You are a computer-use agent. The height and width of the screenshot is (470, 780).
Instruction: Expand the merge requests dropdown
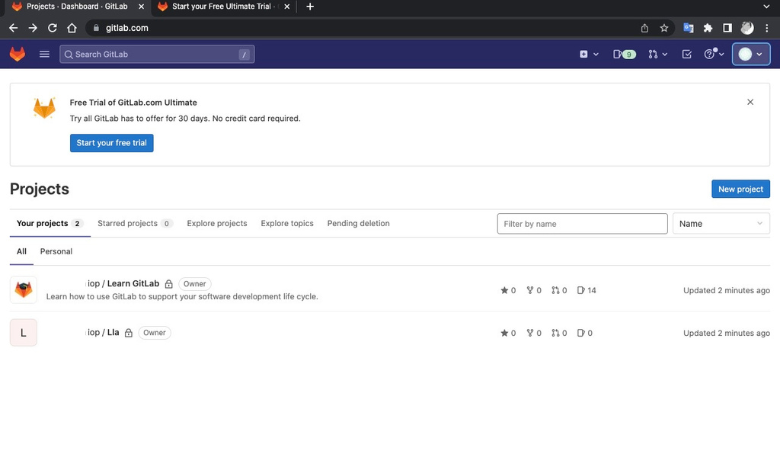pyautogui.click(x=657, y=54)
